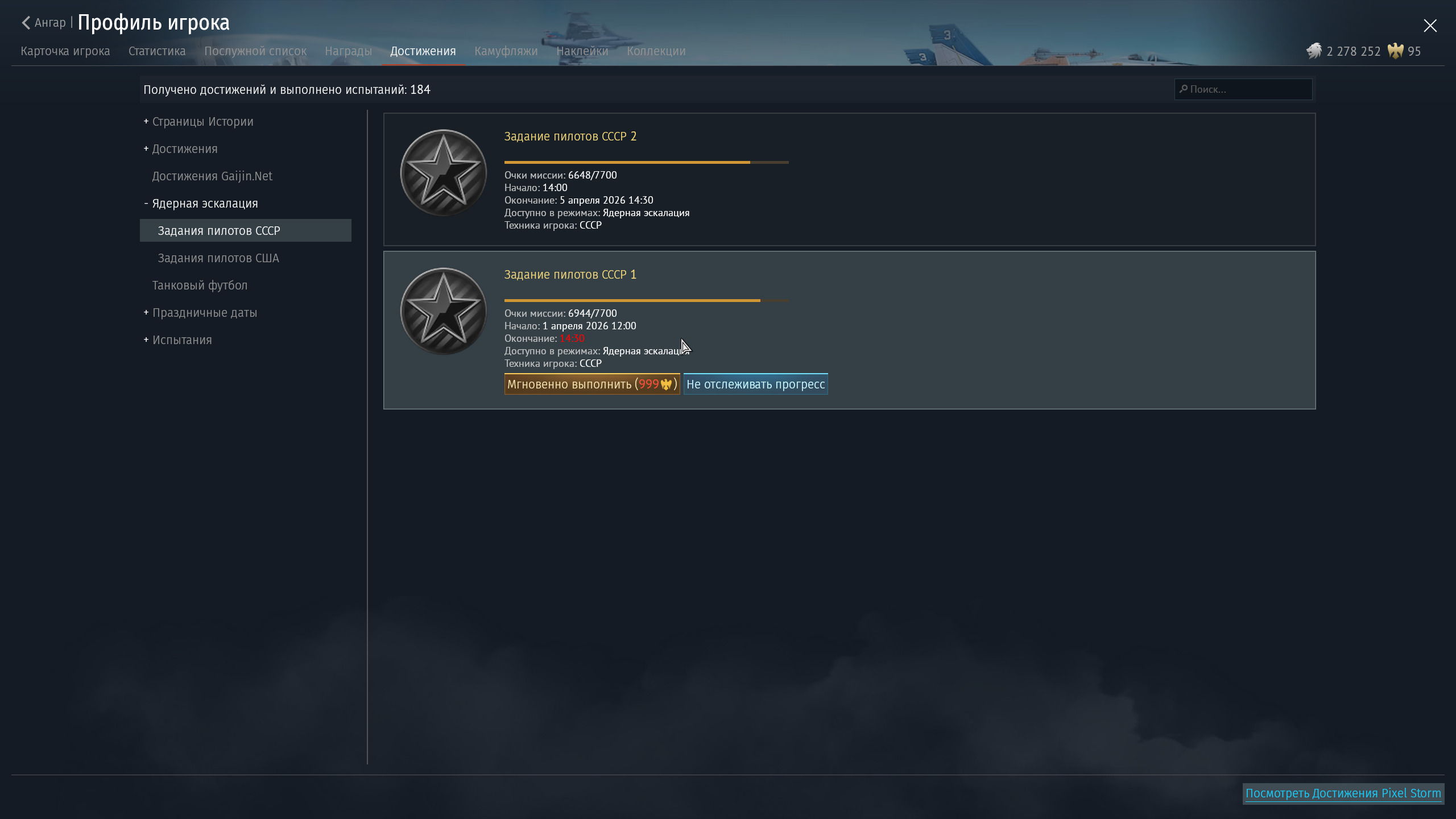Open Посмотреть Достижения Pixel Storm link
The image size is (1456, 819).
[1343, 793]
